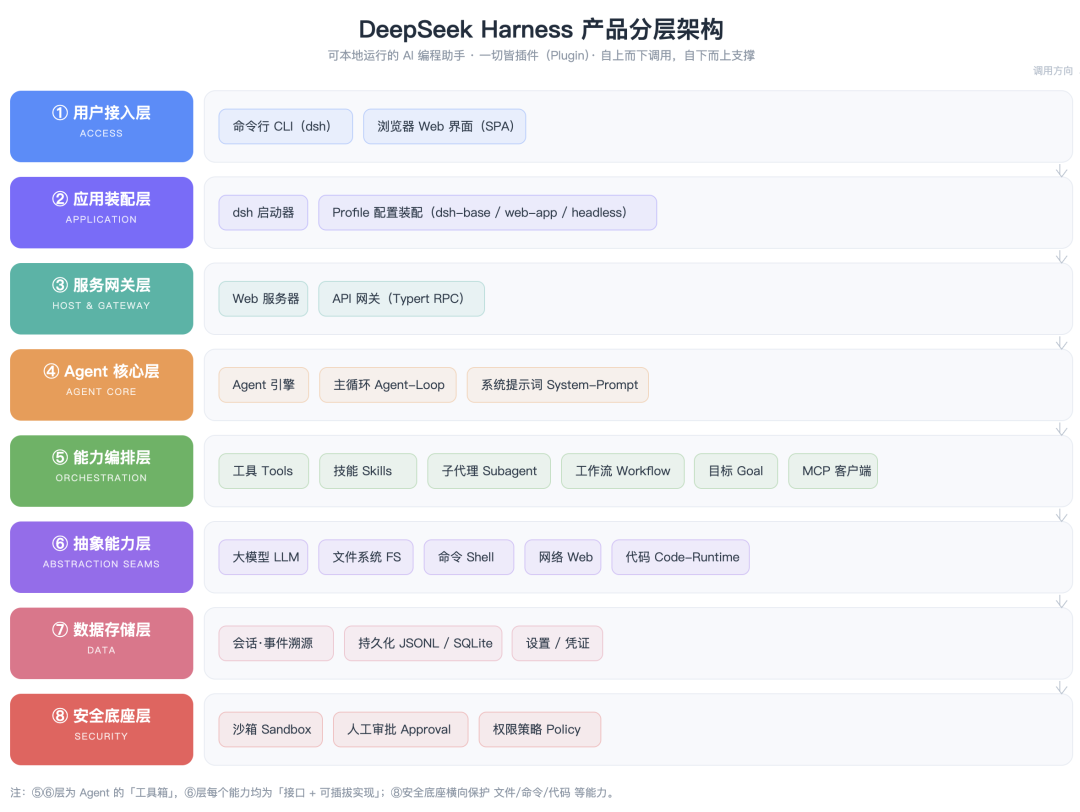This screenshot has width=1080, height=812.
Task: Select the 目标 Goal chip
Action: (x=736, y=470)
